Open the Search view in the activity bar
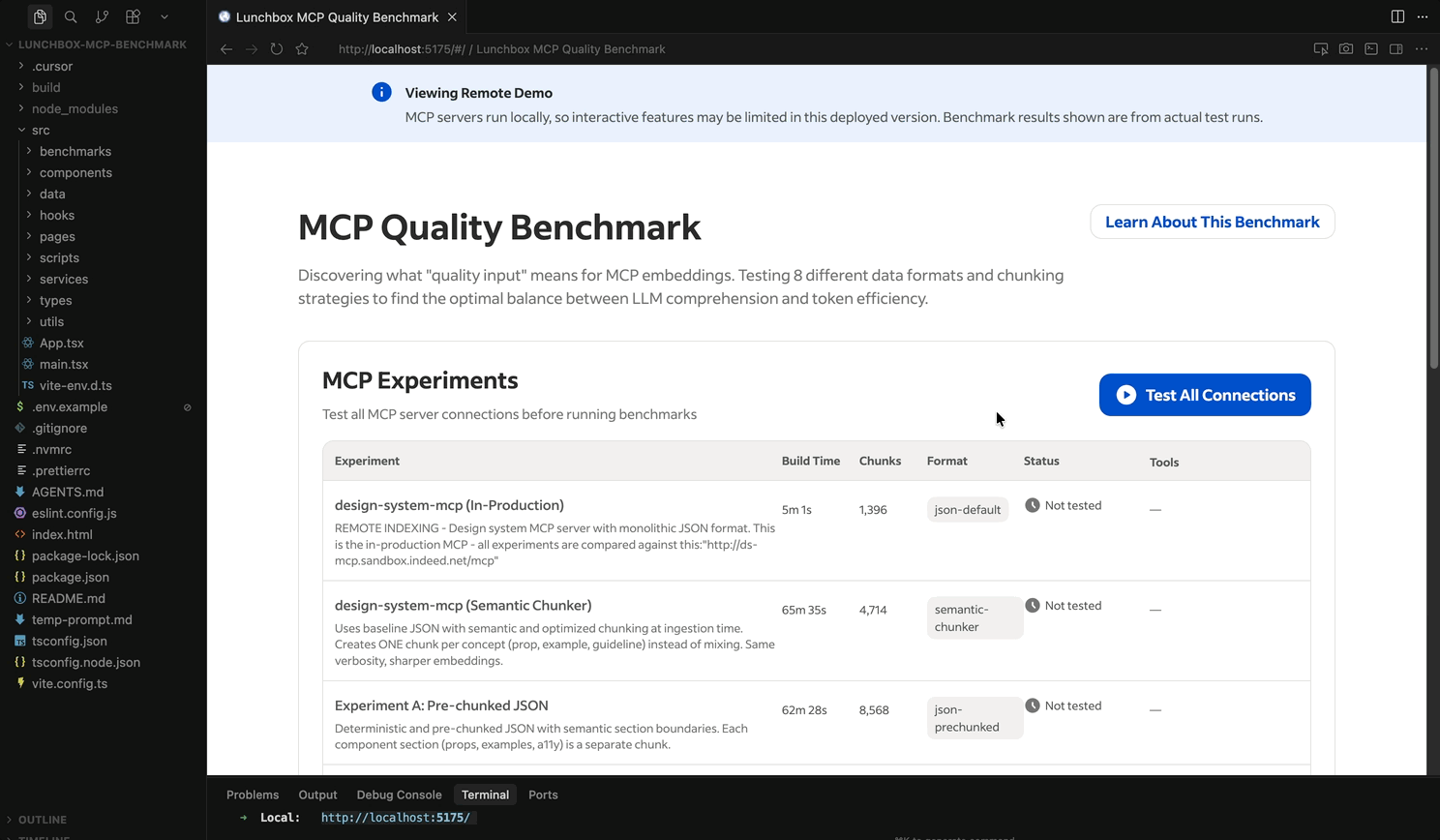The width and height of the screenshot is (1440, 840). point(71,16)
